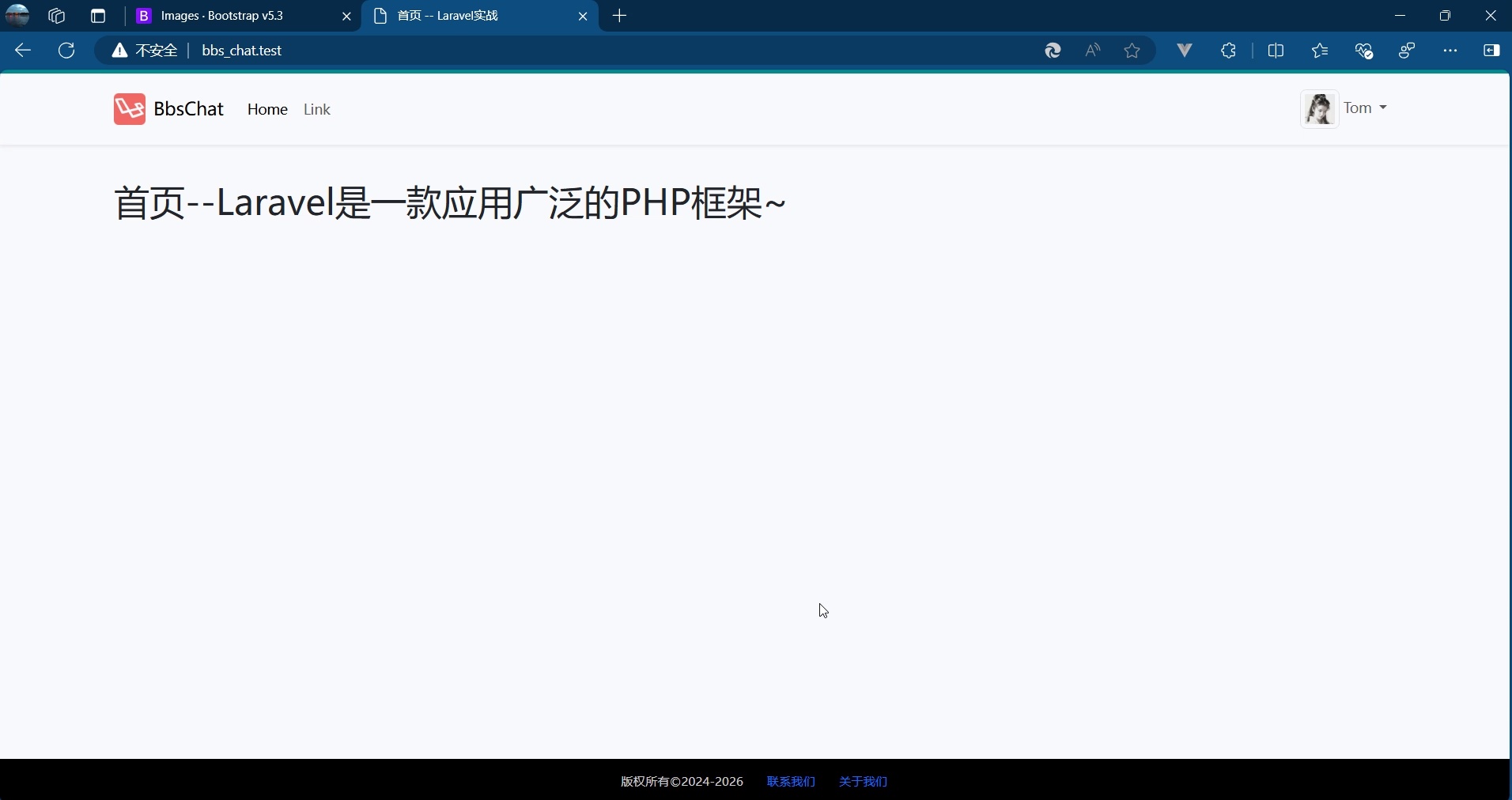Click the 联系我们 footer link

790,782
